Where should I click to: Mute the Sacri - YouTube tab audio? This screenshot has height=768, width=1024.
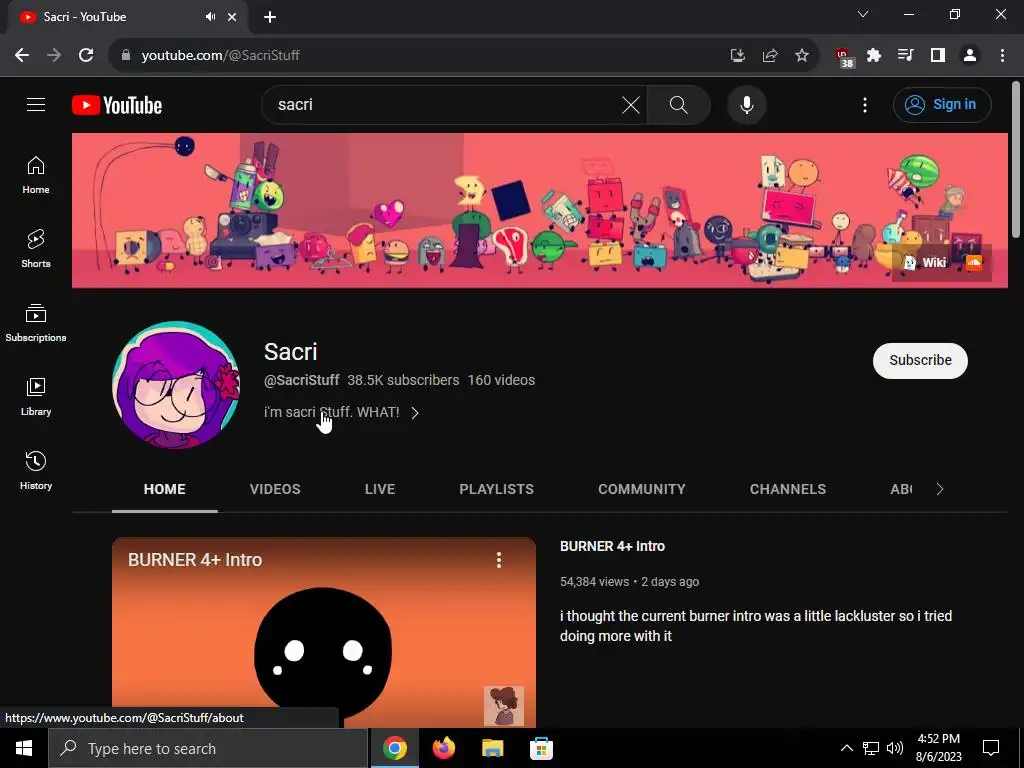pyautogui.click(x=210, y=17)
